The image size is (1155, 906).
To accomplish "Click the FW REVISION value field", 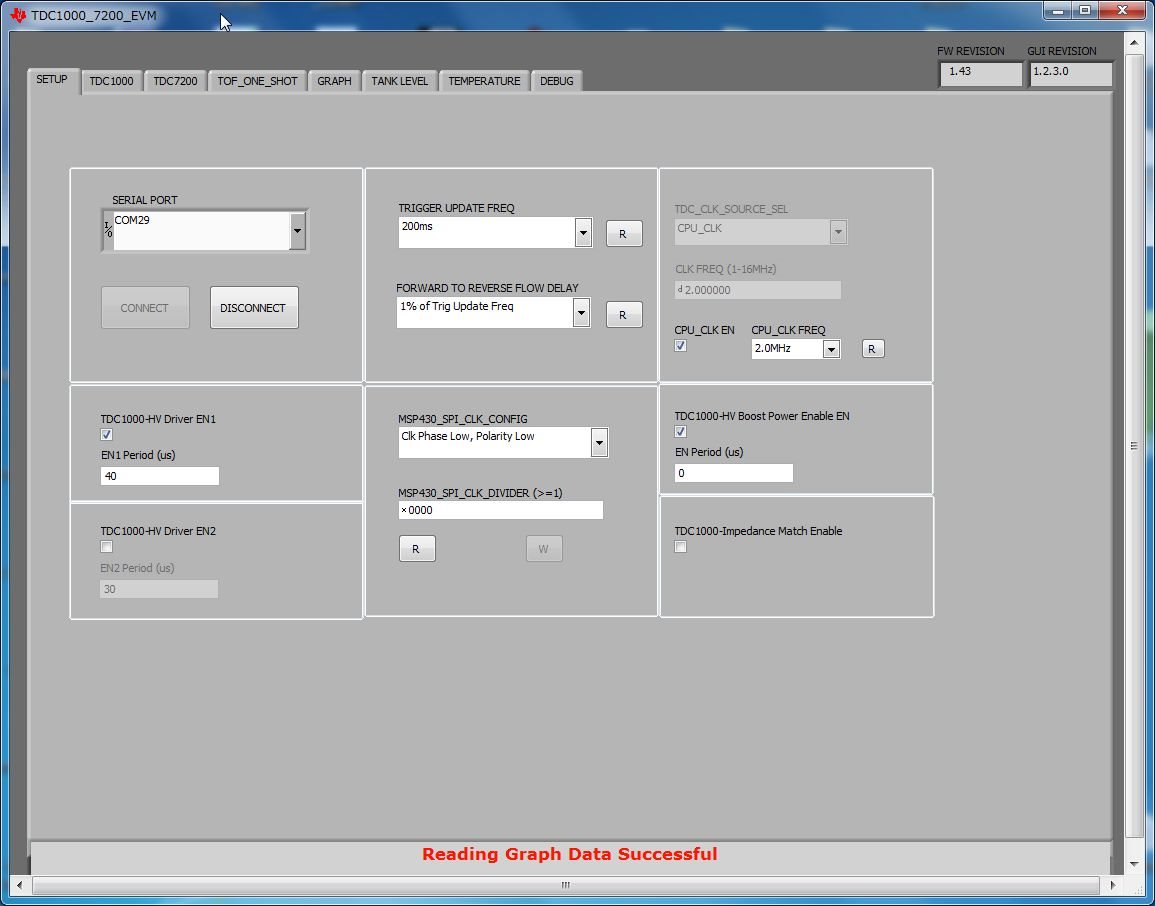I will coord(980,74).
